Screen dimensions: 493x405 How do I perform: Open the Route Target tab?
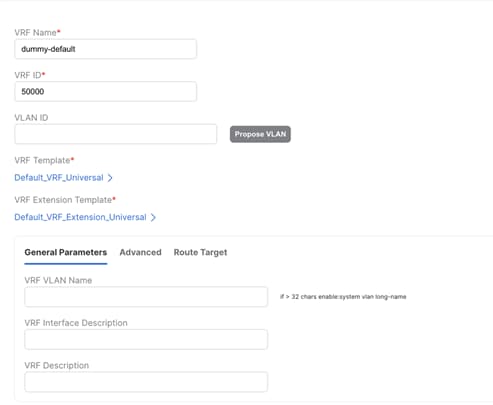(200, 252)
